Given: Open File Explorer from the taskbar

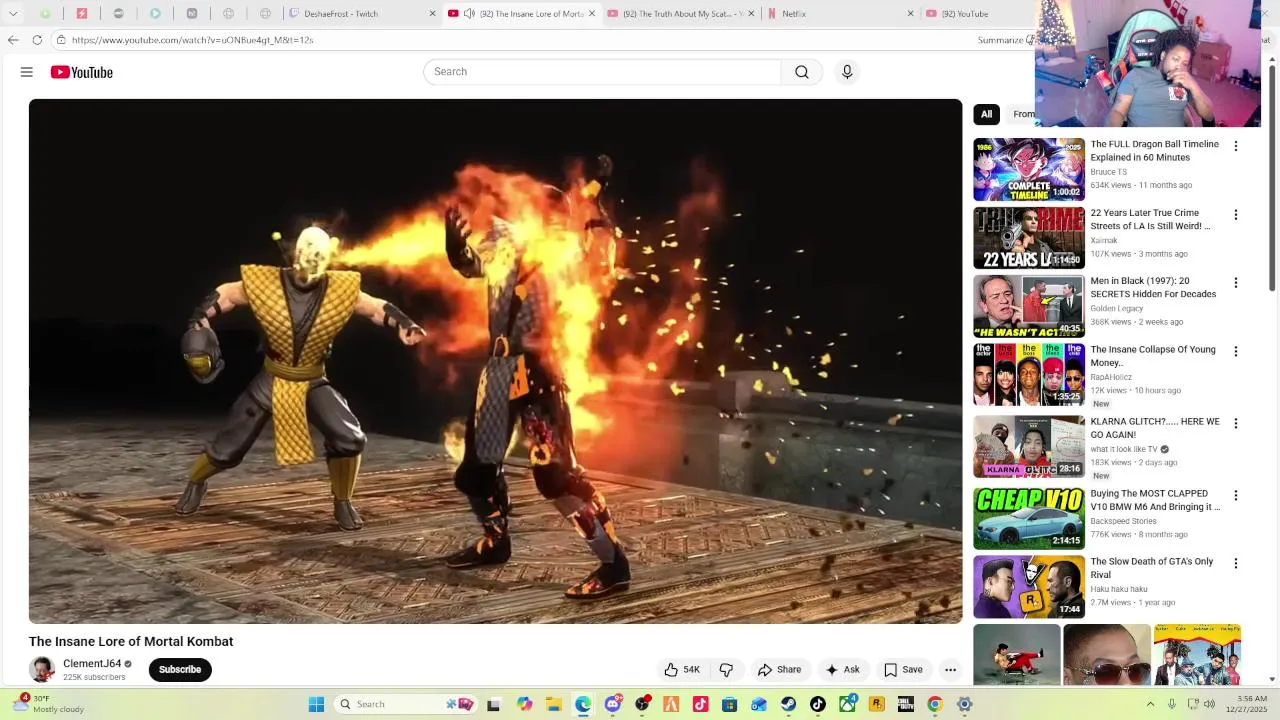Looking at the screenshot, I should [554, 704].
